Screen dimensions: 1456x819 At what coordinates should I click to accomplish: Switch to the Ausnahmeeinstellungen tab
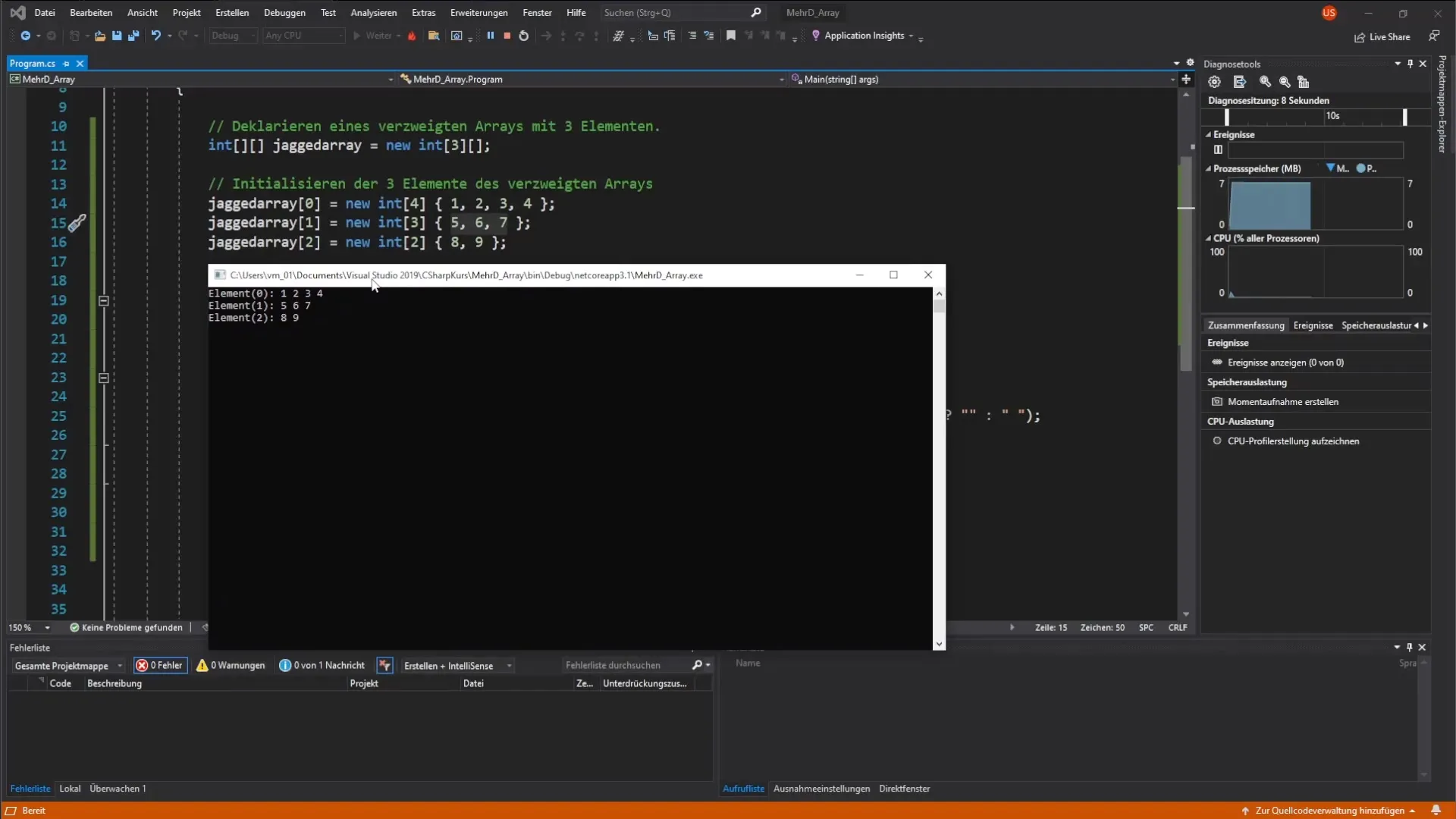pos(821,789)
